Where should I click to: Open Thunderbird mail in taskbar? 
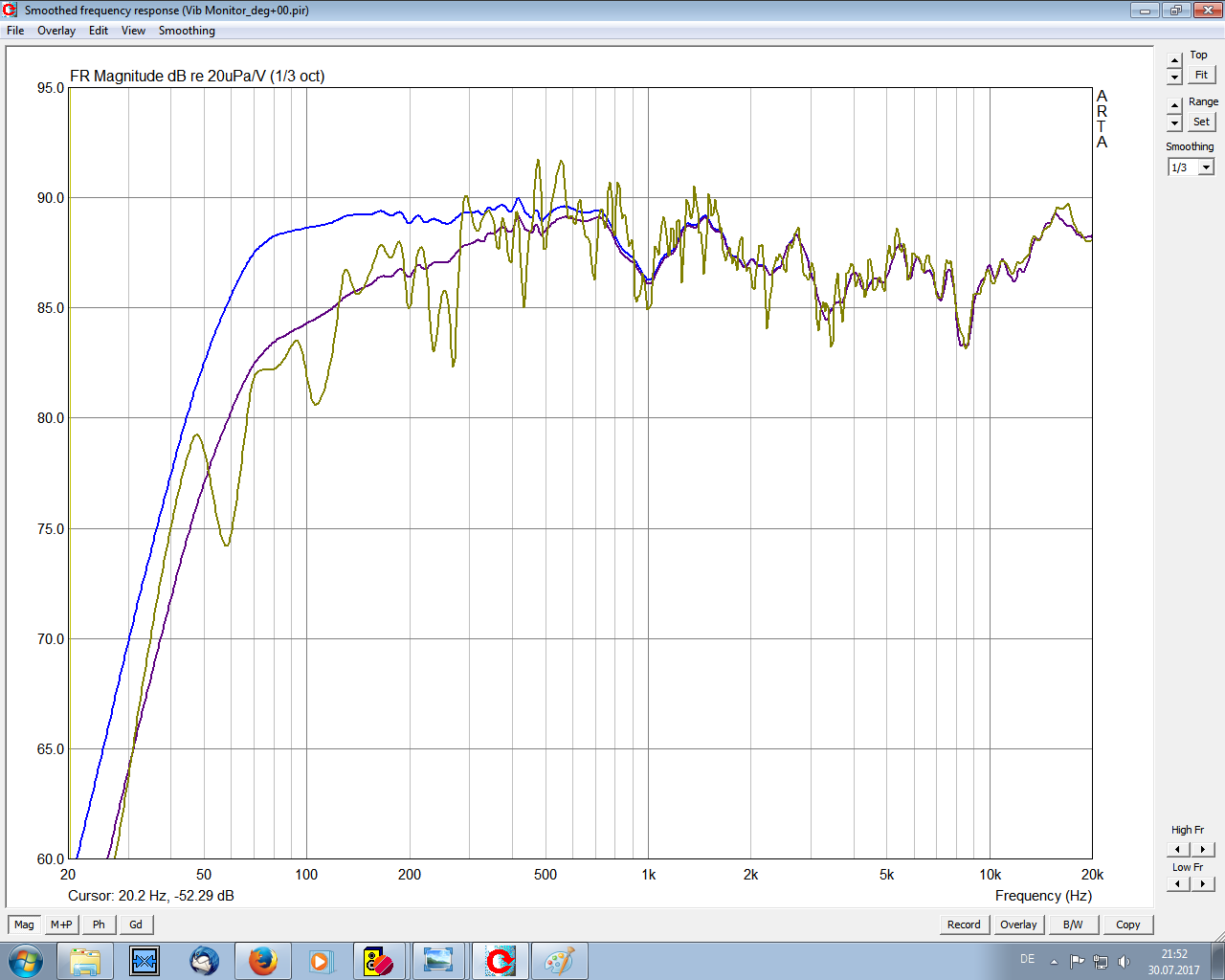coord(204,961)
